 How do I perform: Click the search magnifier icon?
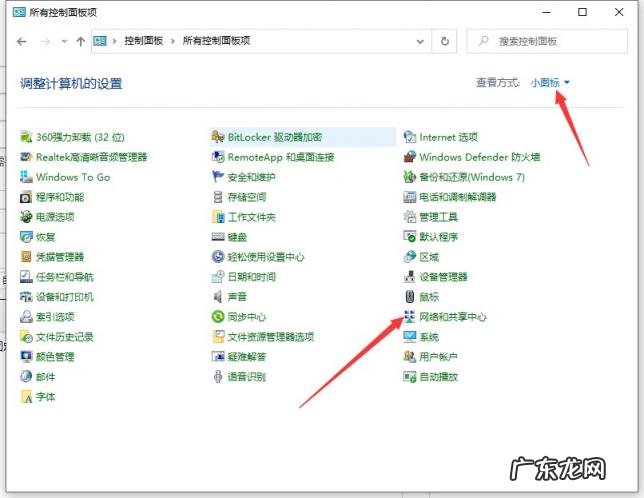(x=484, y=41)
